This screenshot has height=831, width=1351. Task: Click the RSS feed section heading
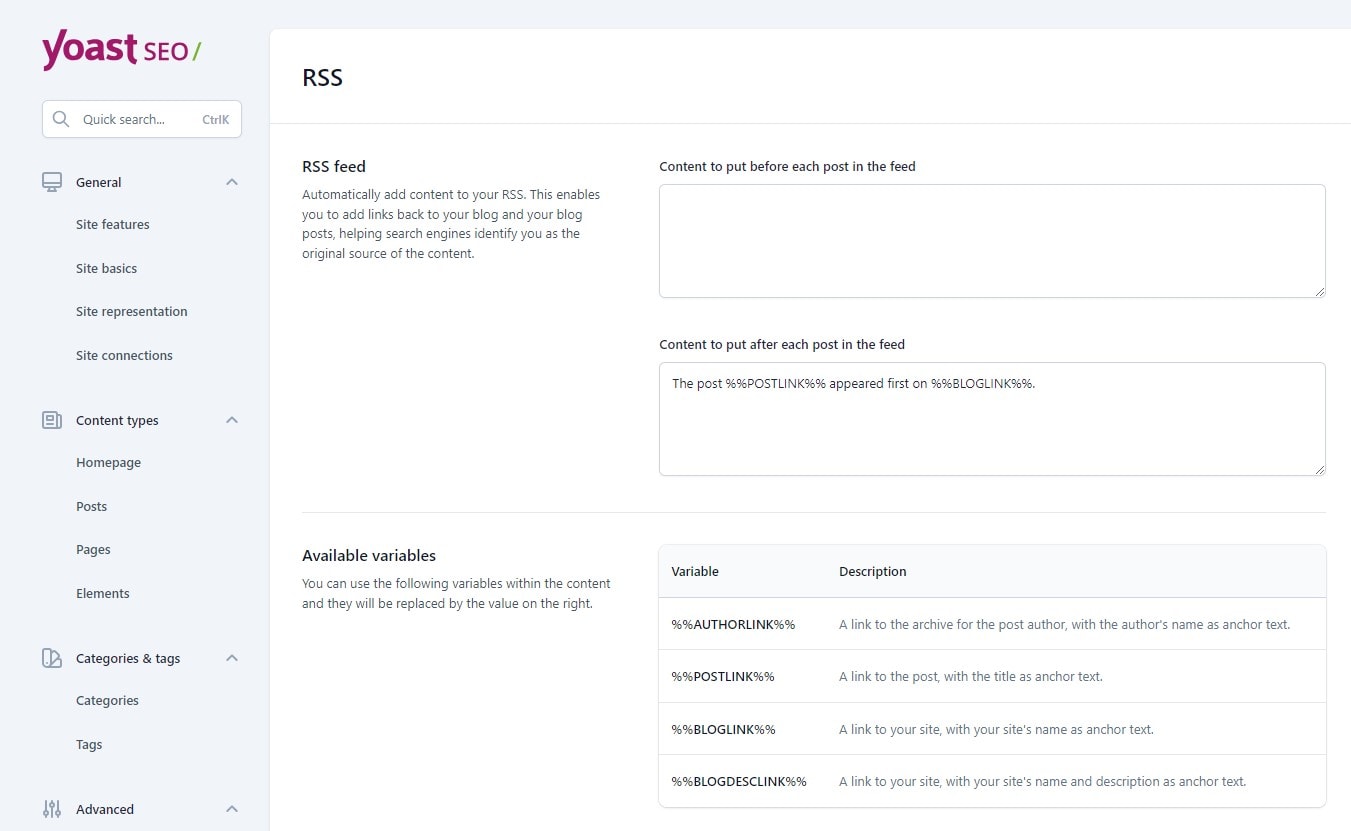tap(334, 167)
